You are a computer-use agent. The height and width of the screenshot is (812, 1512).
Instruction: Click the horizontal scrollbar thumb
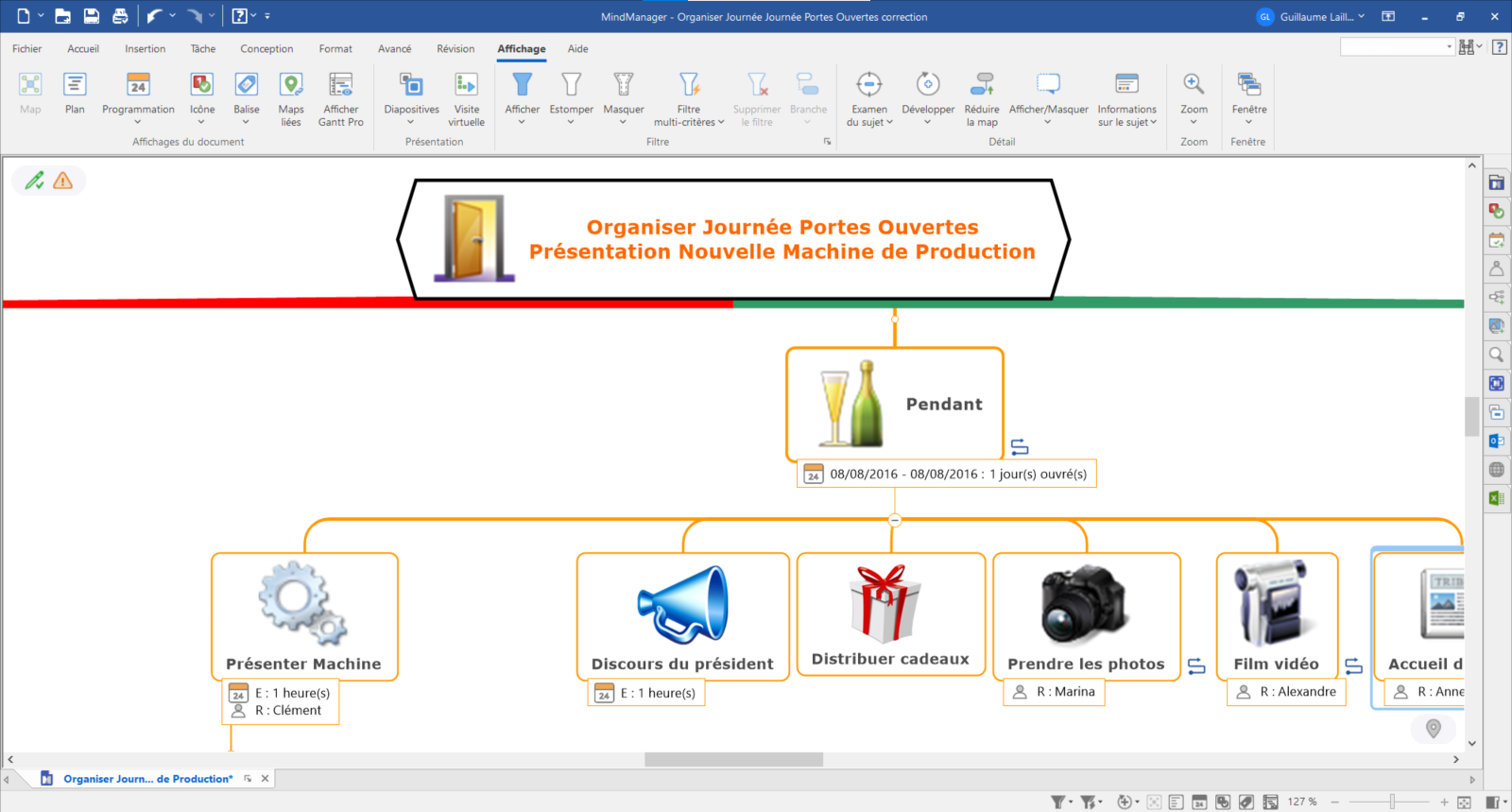pyautogui.click(x=733, y=759)
